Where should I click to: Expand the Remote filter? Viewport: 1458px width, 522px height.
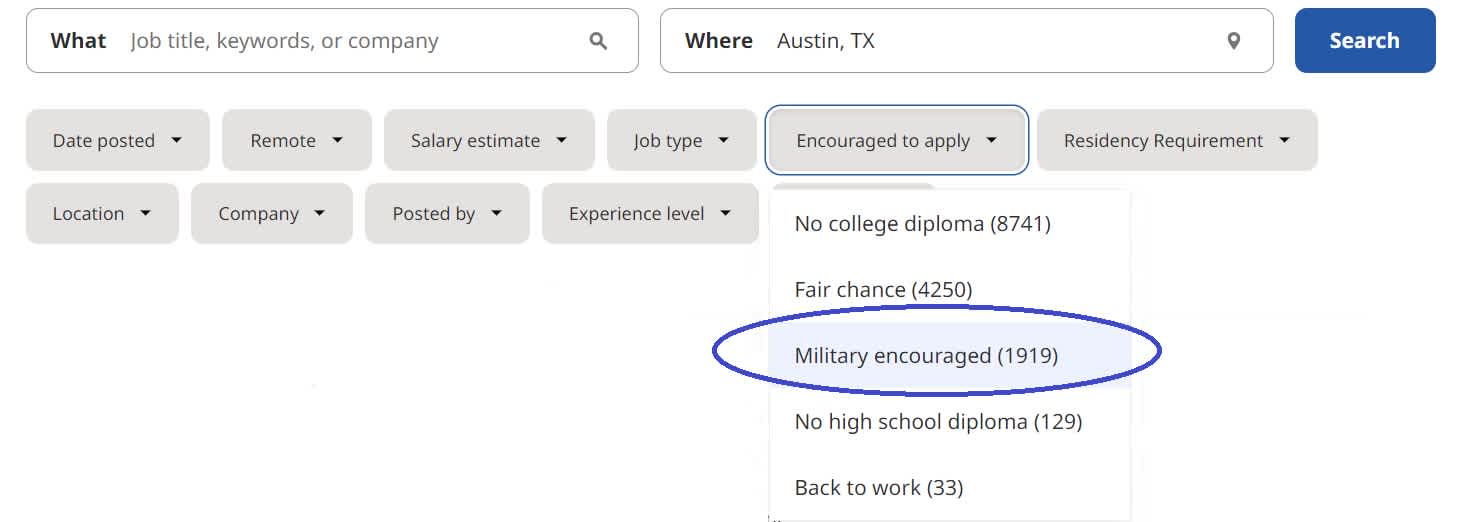pos(296,140)
